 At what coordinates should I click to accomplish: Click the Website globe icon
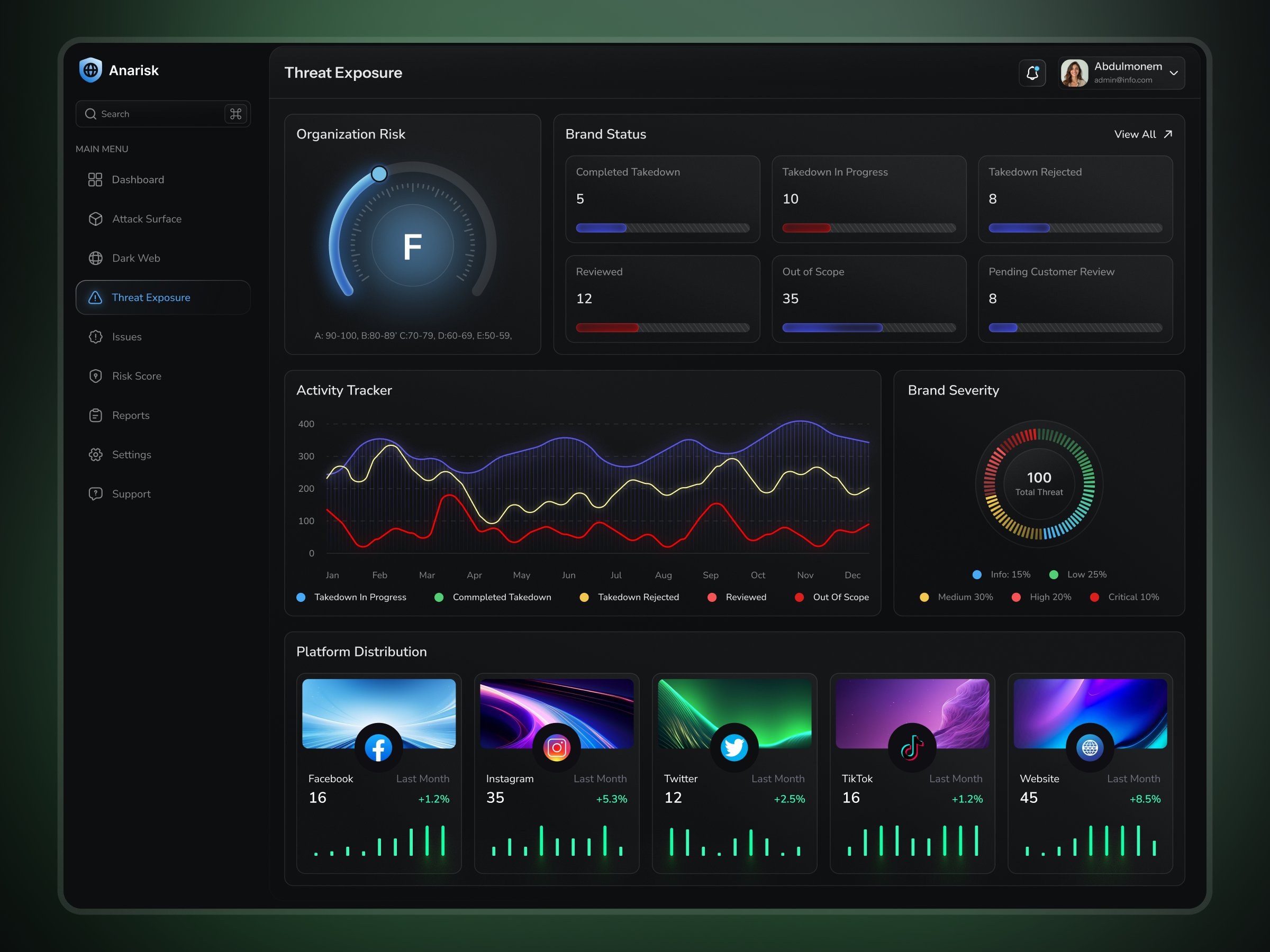(1090, 748)
